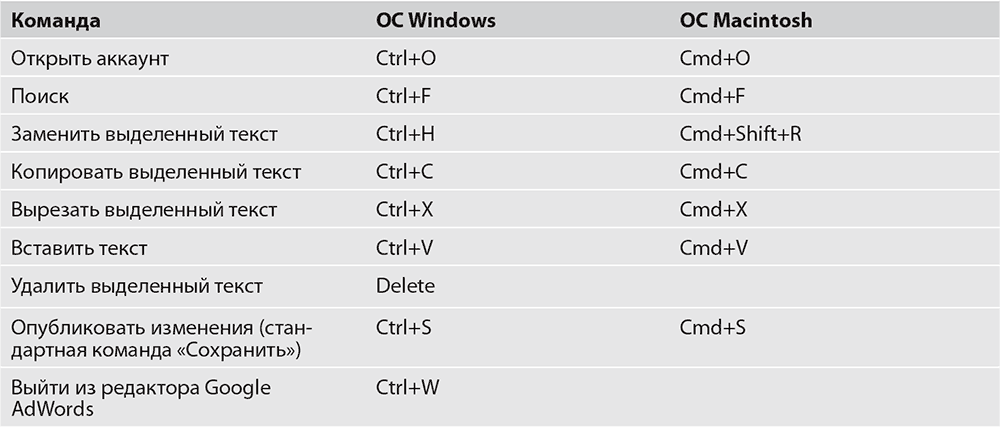
Task: Click the Ctrl+W shortcut cell
Action: pos(407,386)
